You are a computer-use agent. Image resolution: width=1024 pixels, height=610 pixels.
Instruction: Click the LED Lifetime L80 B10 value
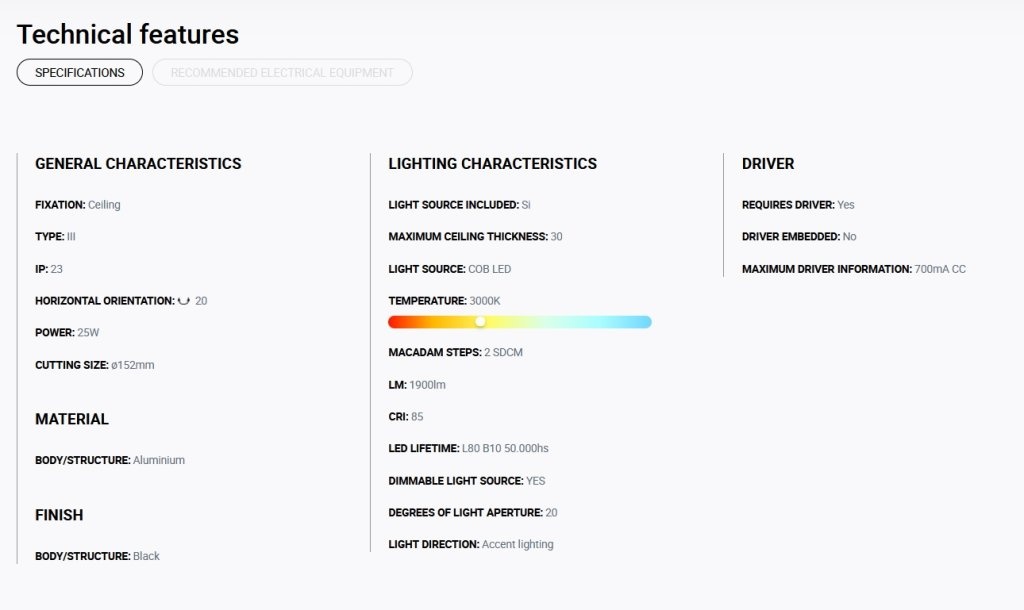505,449
